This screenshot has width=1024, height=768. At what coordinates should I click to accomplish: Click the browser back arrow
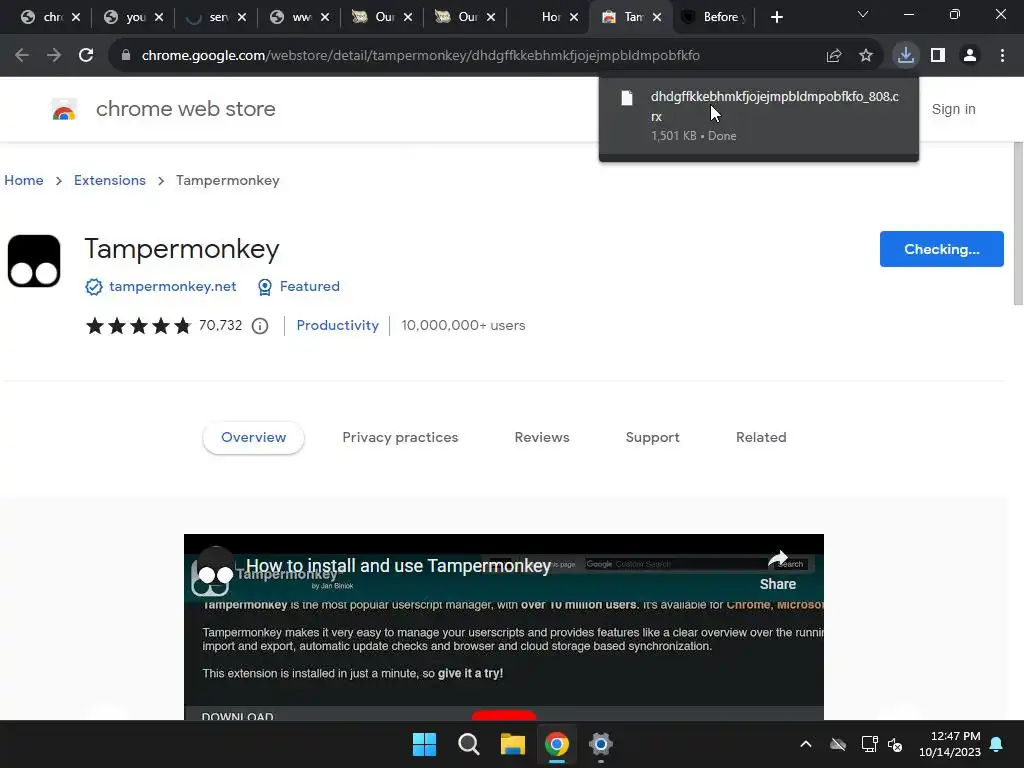point(22,56)
